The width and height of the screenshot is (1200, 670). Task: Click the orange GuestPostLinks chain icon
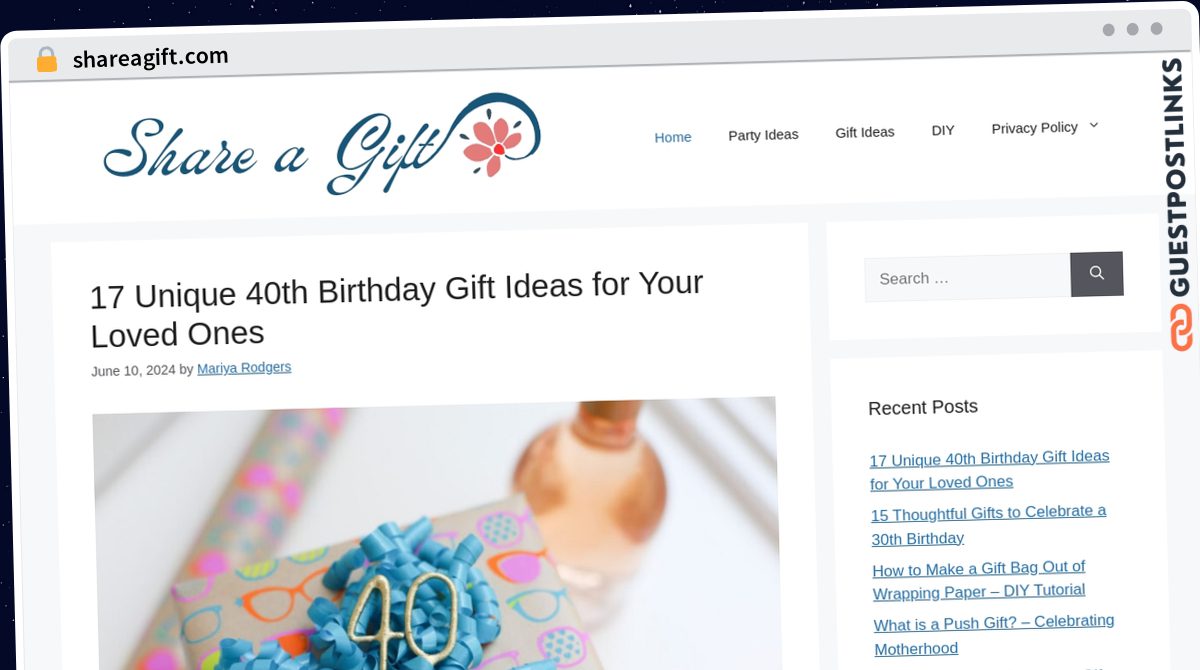tap(1181, 328)
